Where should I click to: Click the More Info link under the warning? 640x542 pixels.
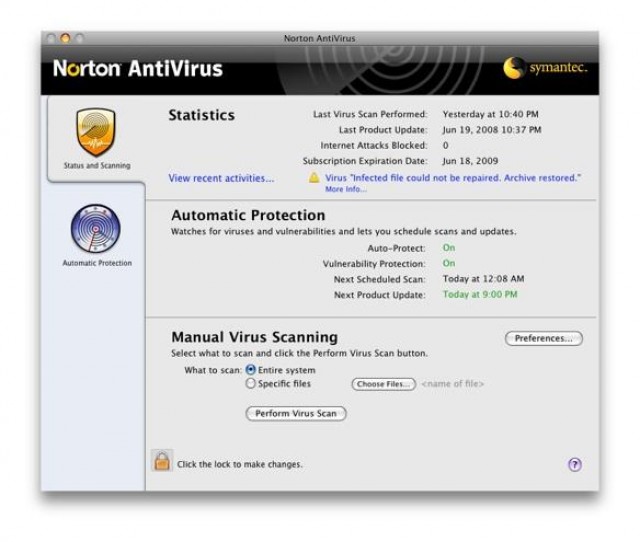click(345, 189)
